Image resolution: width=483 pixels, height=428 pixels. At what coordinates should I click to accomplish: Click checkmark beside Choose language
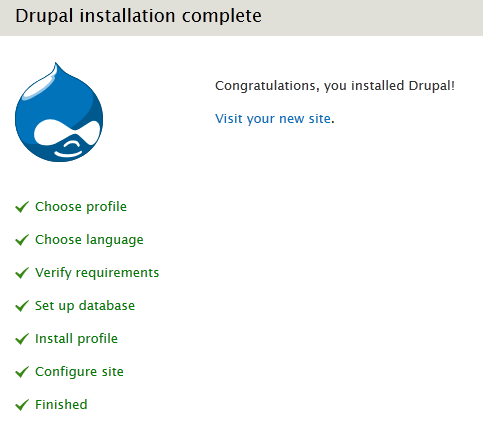(22, 240)
